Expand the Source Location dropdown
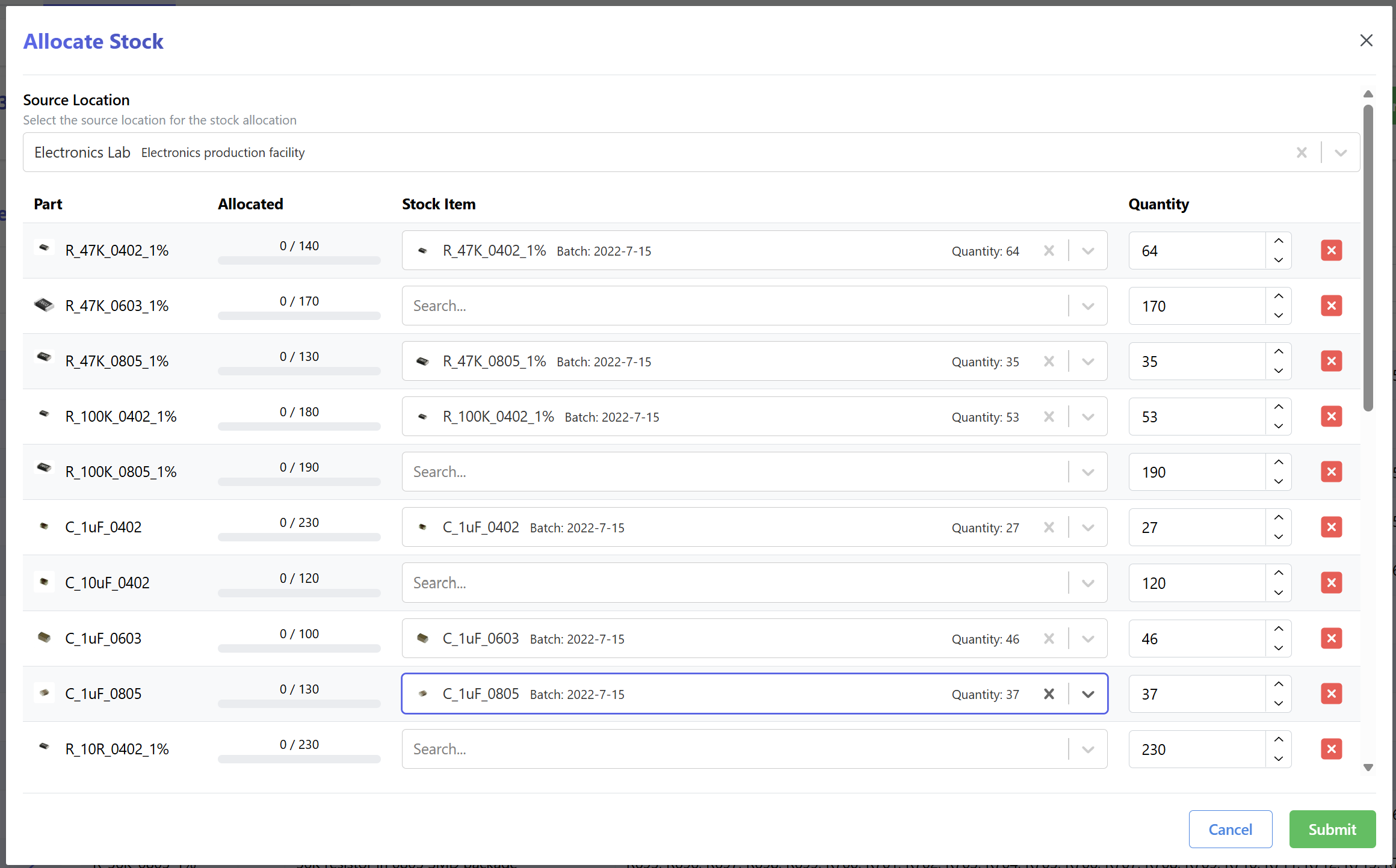 click(1341, 152)
